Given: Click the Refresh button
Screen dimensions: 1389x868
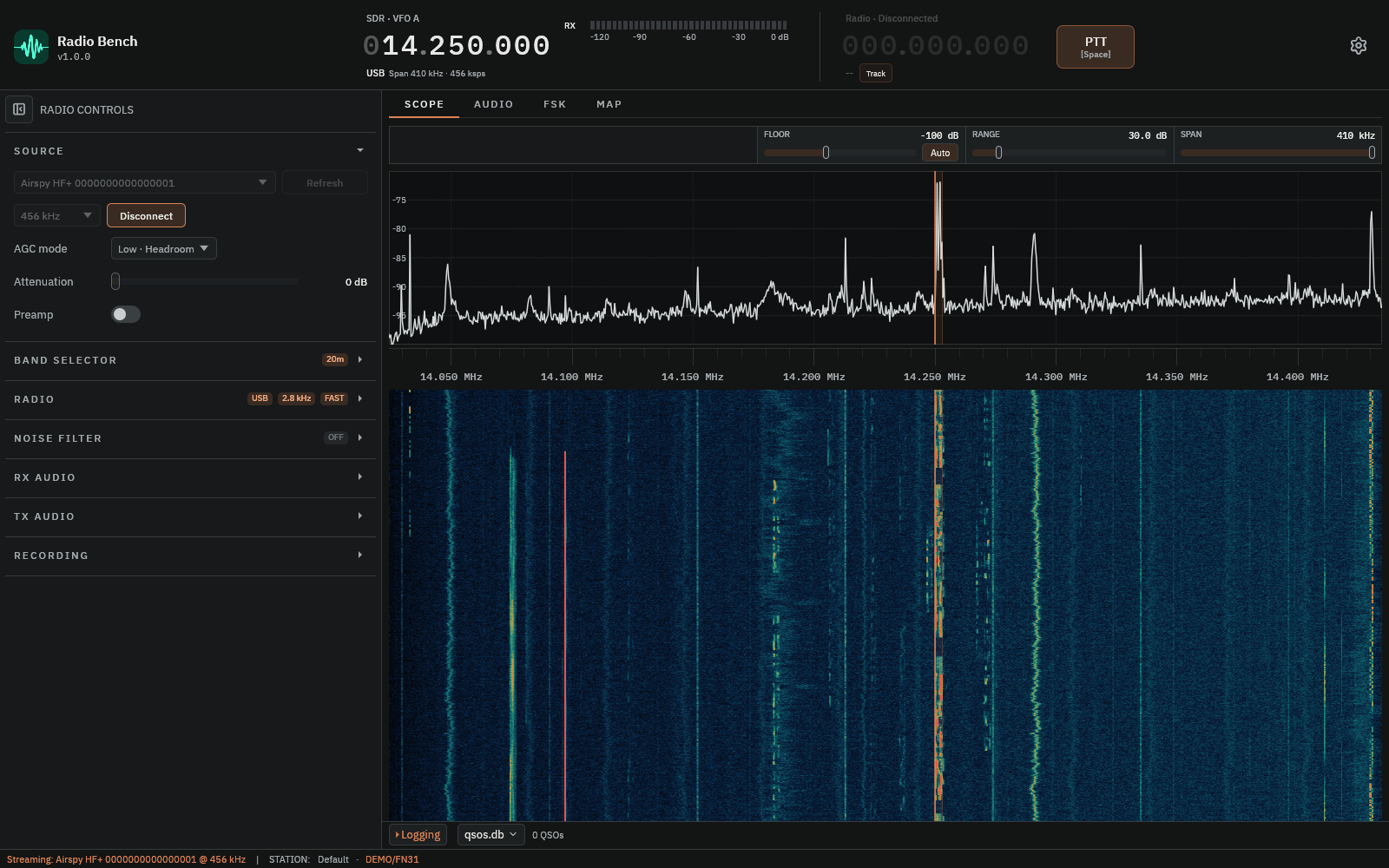Looking at the screenshot, I should [325, 182].
